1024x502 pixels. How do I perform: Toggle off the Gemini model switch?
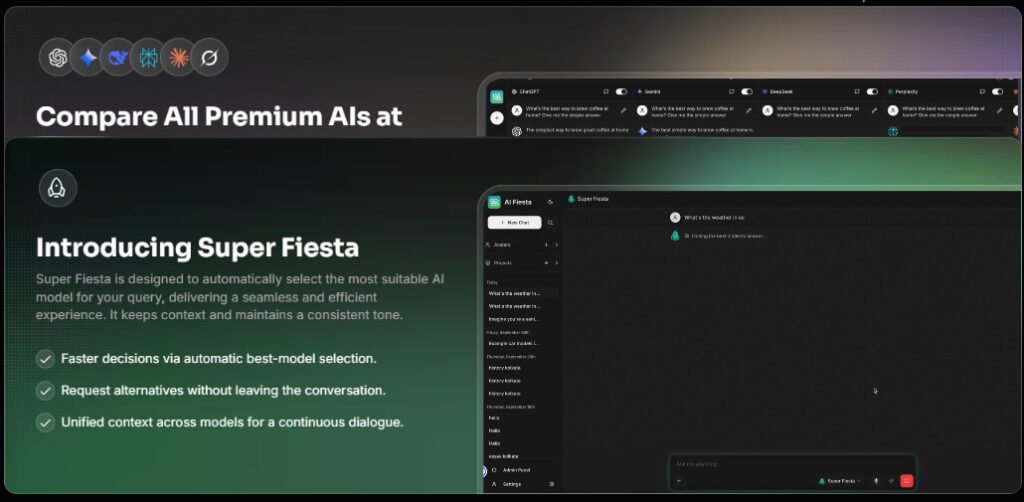click(x=746, y=92)
